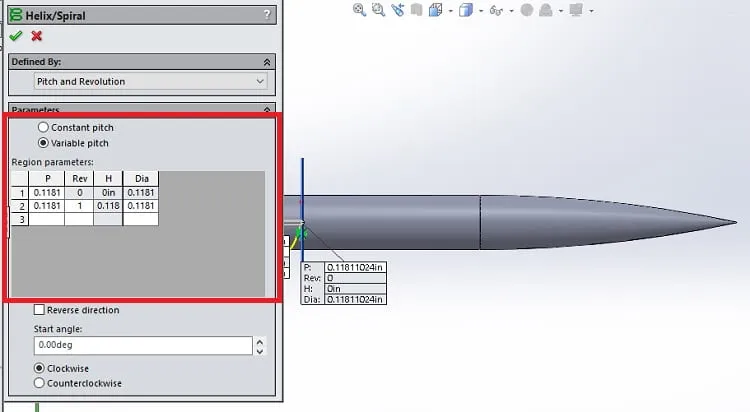Activate the Zoom to Area tool
This screenshot has height=412, width=750.
click(378, 10)
